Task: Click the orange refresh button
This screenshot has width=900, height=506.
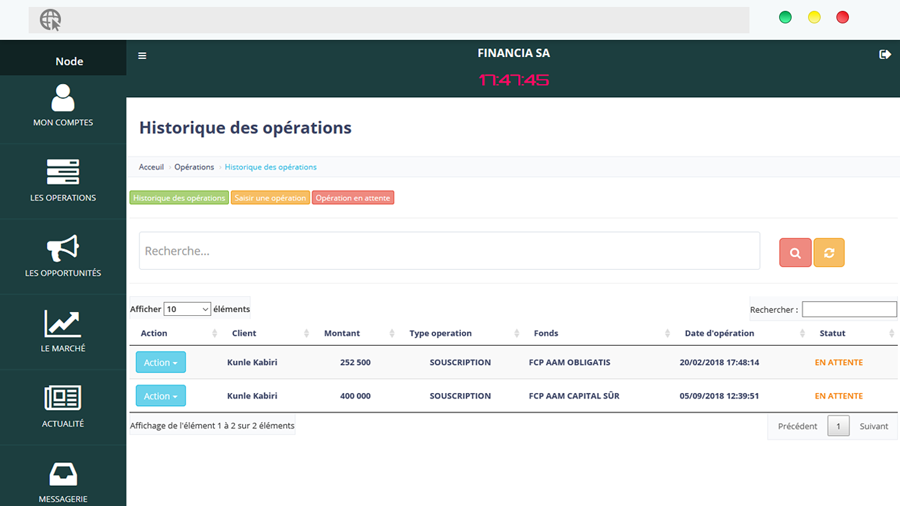Action: click(x=829, y=252)
